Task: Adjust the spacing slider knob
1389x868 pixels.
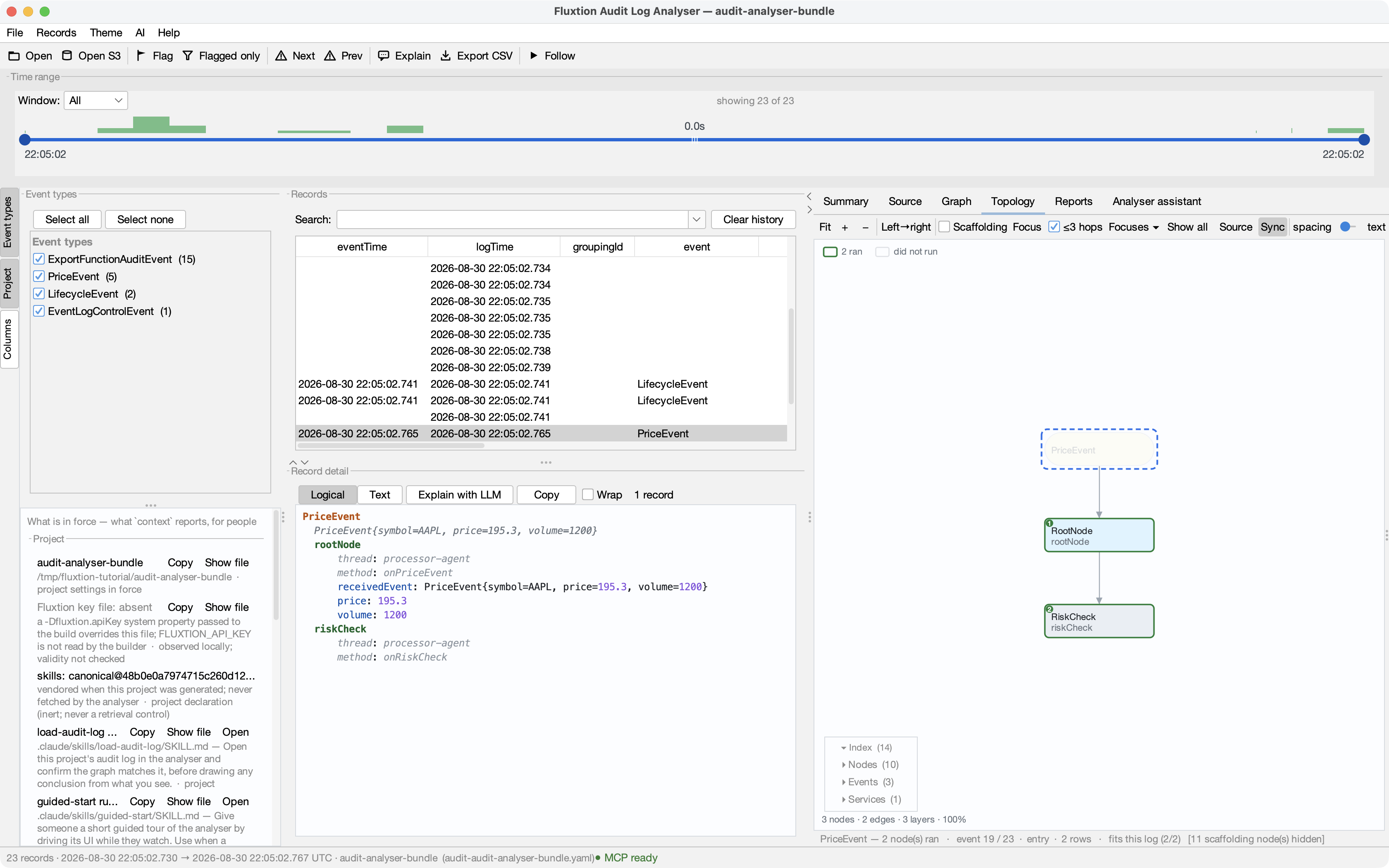Action: 1345,227
